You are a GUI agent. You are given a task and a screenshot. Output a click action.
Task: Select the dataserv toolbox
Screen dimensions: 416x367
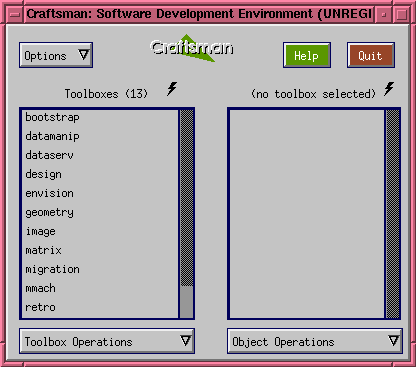click(x=100, y=155)
